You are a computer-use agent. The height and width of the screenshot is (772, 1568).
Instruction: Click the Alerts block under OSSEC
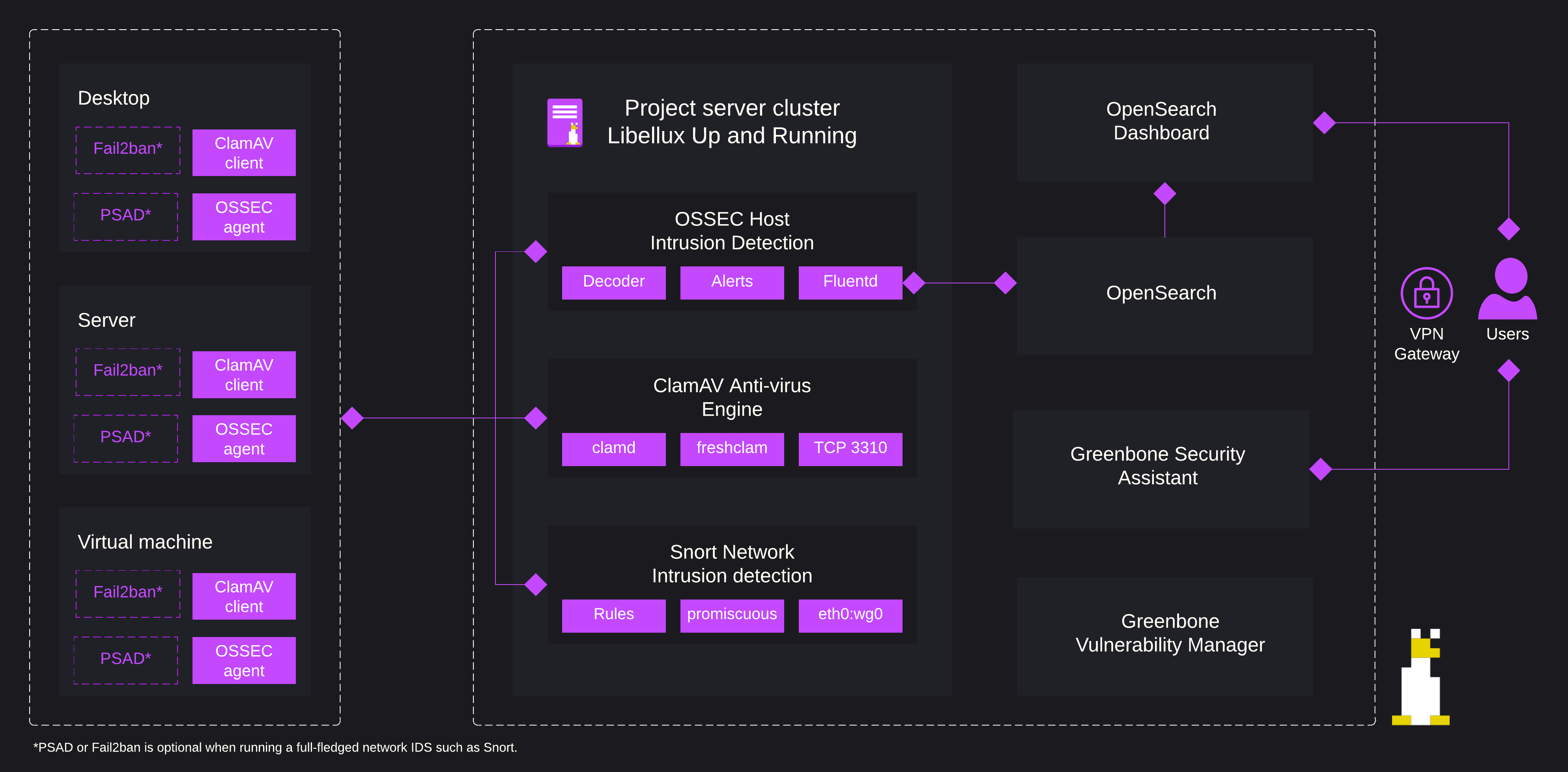click(732, 283)
